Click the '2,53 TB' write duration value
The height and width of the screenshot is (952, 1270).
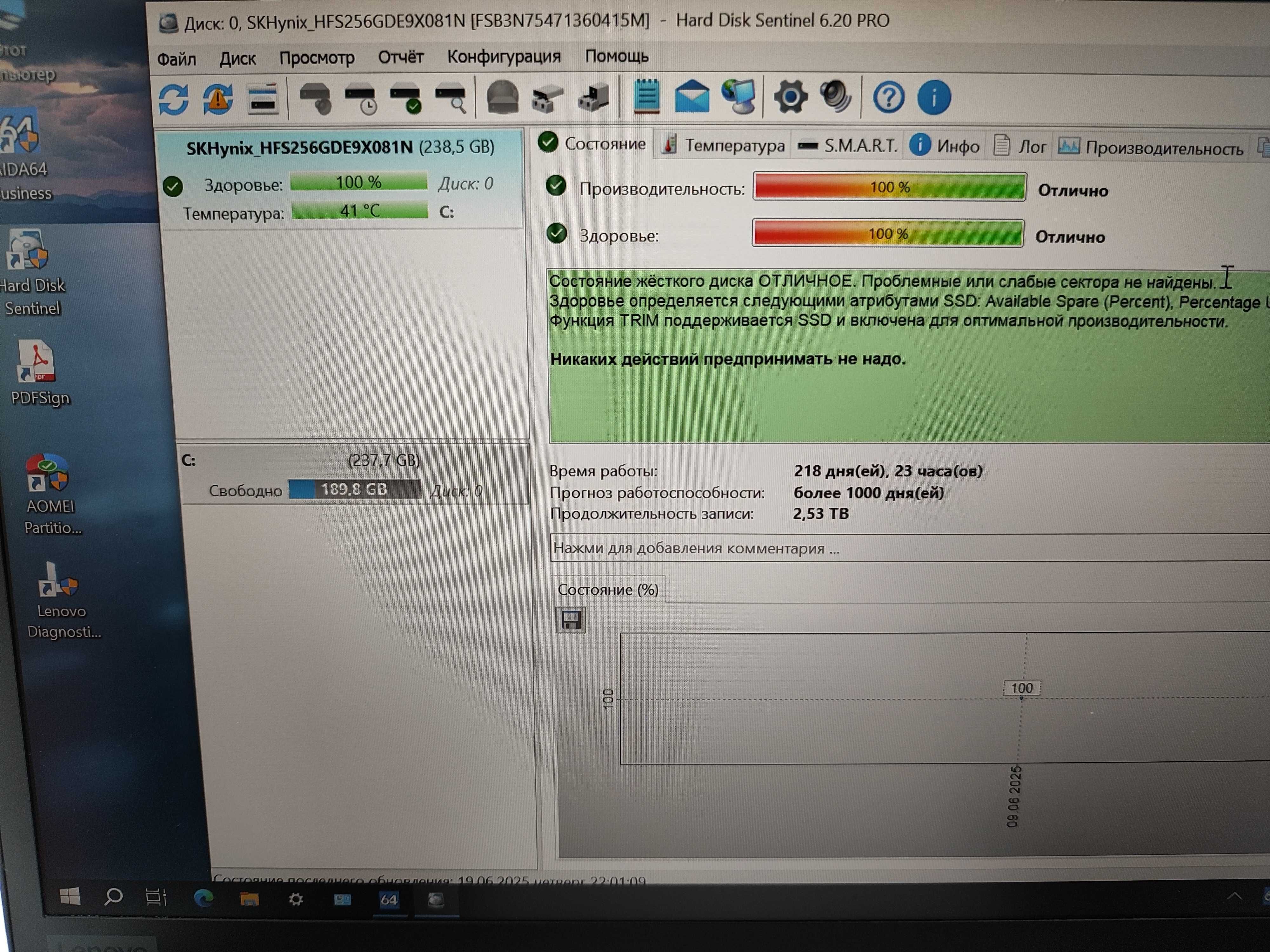click(x=820, y=513)
